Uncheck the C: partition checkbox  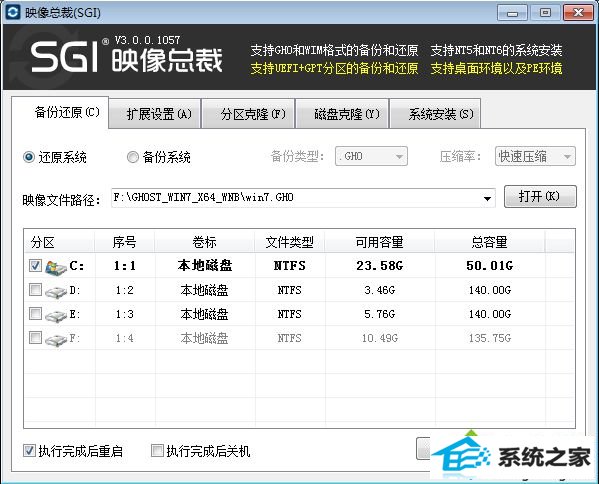point(35,266)
